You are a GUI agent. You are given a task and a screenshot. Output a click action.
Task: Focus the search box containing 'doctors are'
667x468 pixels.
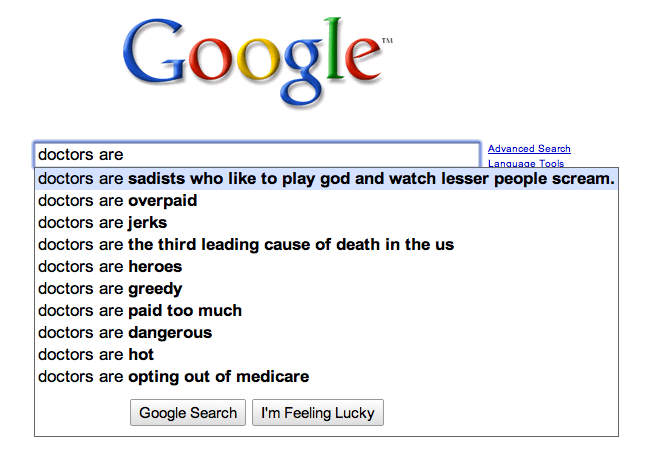click(257, 155)
